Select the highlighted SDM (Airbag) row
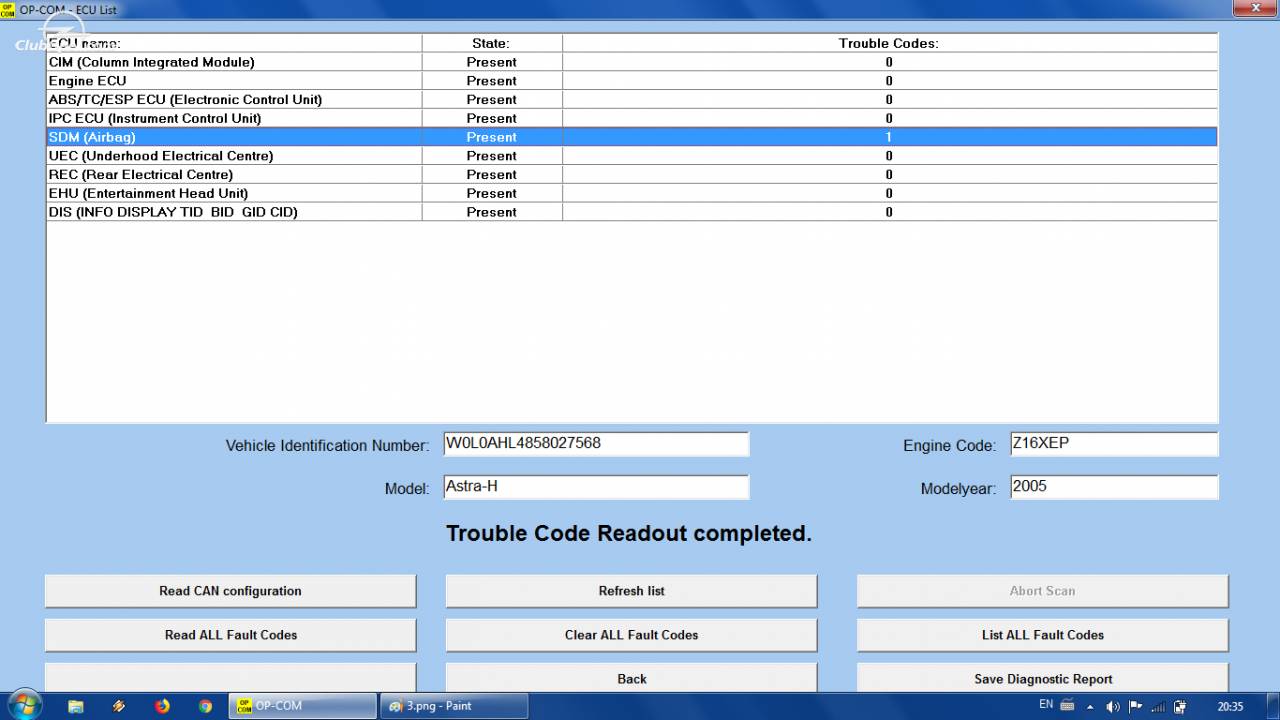 tap(631, 137)
